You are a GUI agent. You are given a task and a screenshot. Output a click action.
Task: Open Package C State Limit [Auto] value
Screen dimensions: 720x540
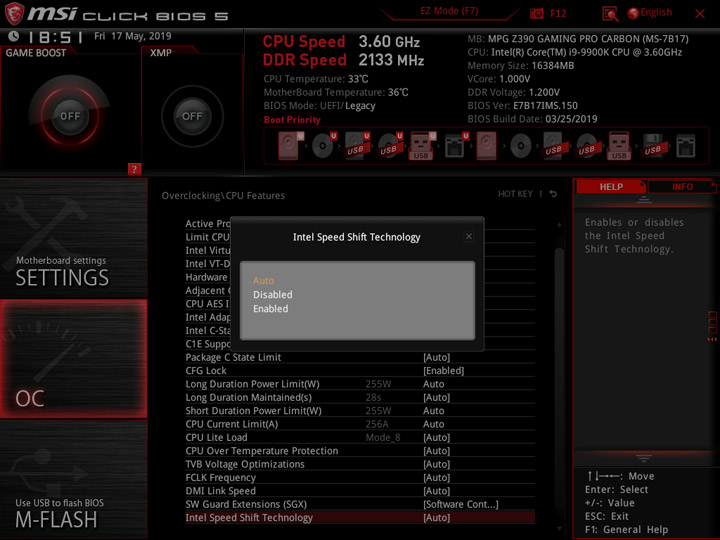pos(436,357)
